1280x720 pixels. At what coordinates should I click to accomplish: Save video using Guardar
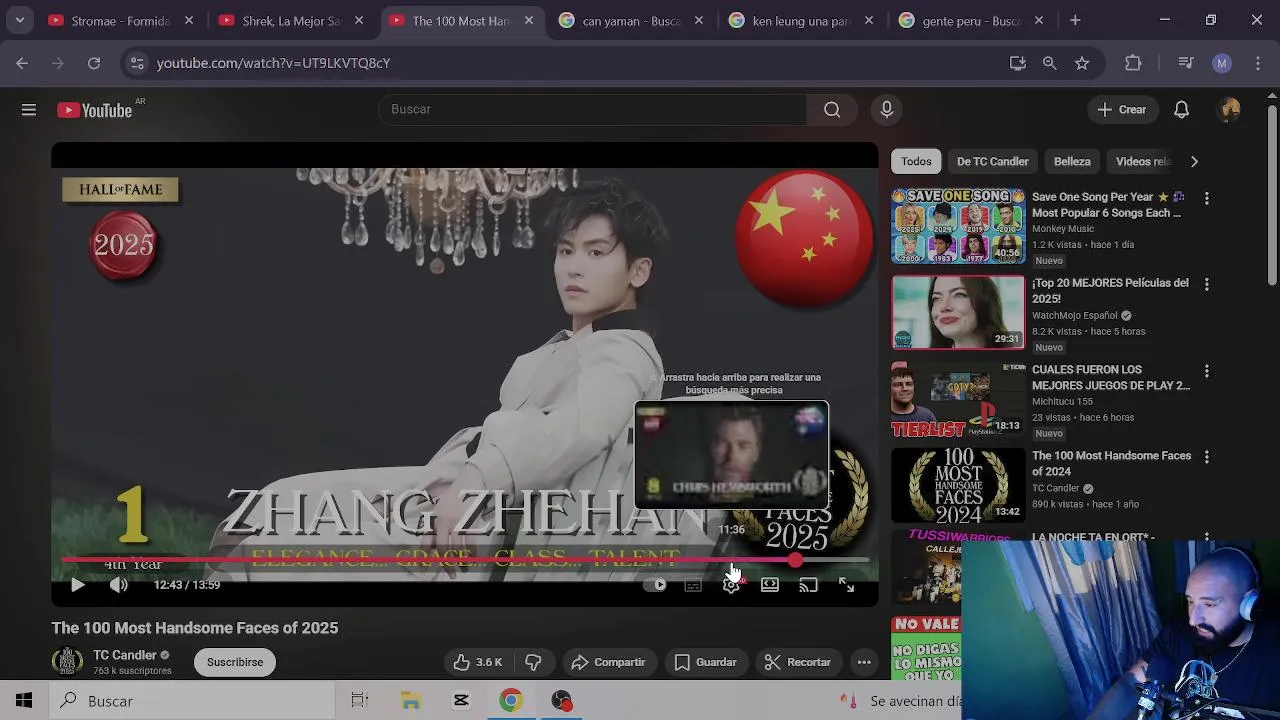[x=706, y=662]
